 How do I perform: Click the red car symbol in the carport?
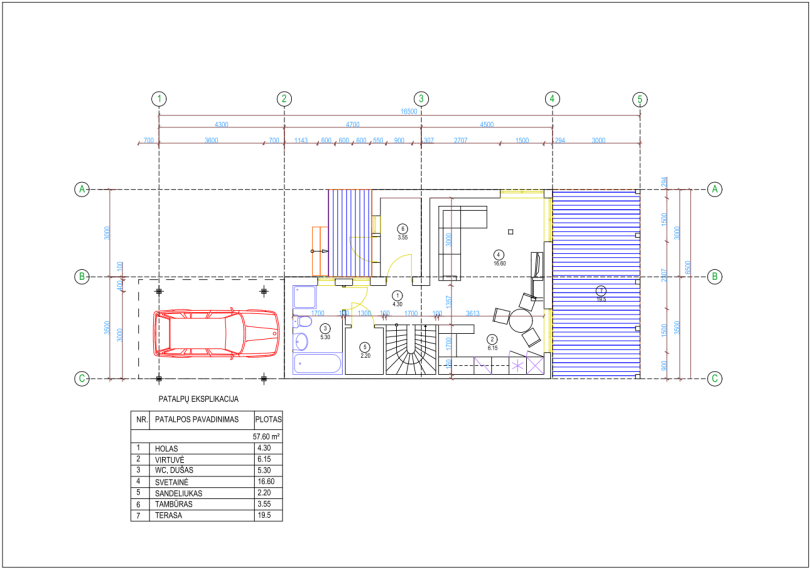pyautogui.click(x=216, y=333)
